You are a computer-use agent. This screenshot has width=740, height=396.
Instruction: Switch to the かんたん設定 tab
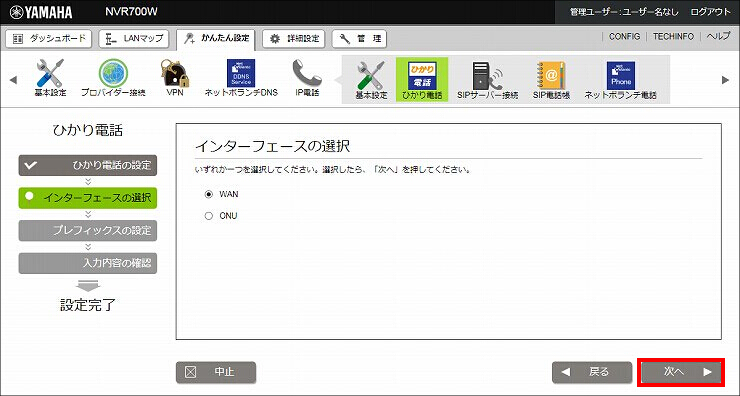tap(216, 39)
